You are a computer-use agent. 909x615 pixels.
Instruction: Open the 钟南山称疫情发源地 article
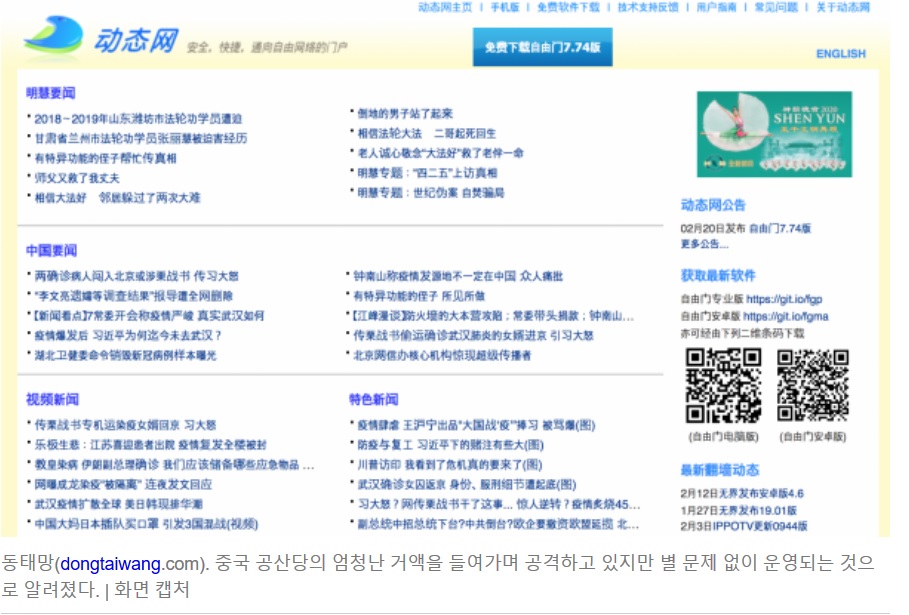point(458,276)
